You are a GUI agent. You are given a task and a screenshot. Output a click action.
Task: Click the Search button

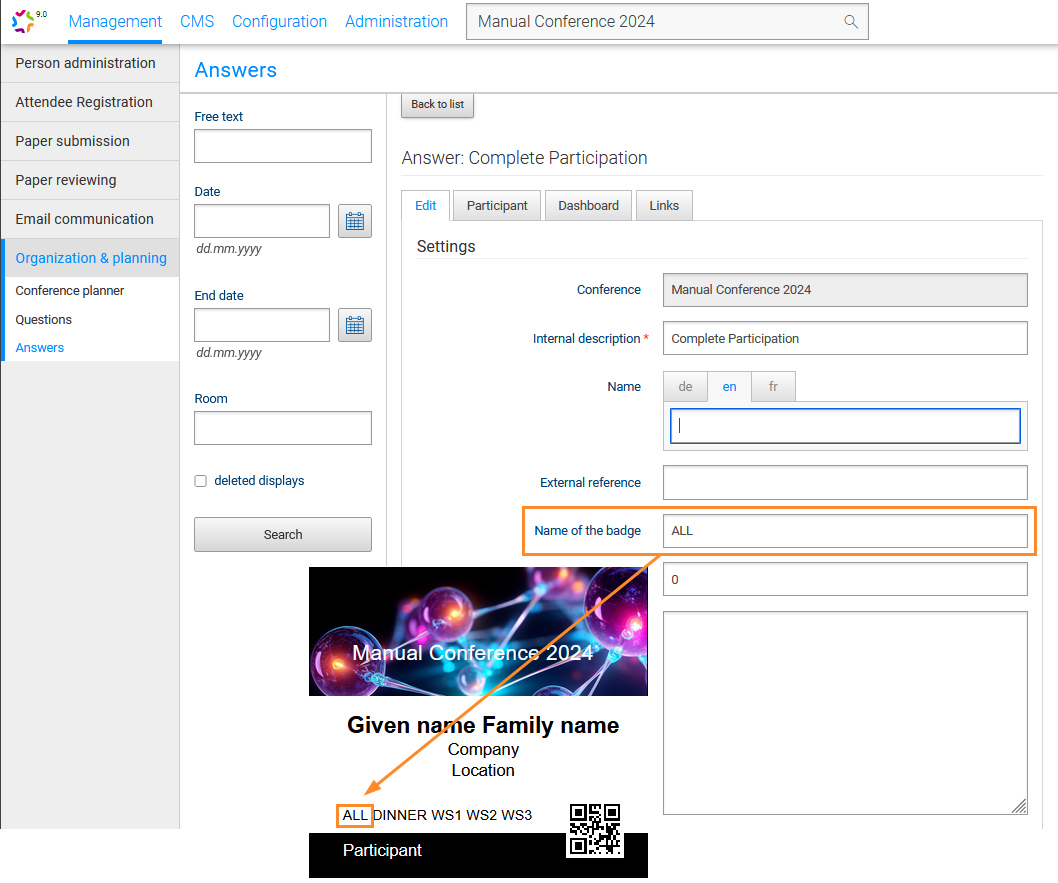coord(282,534)
